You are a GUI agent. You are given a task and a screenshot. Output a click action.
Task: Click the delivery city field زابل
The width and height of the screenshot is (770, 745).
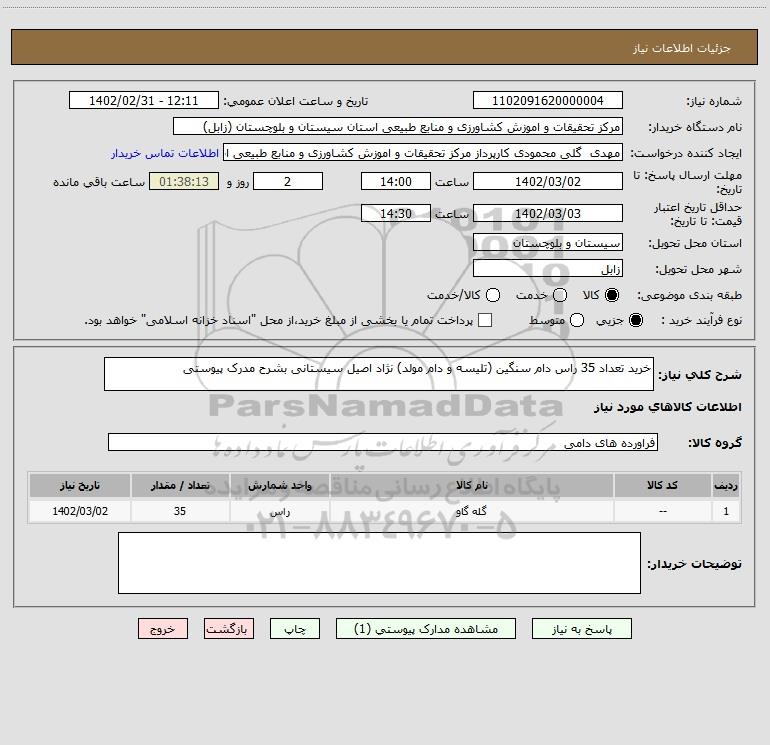pyautogui.click(x=548, y=268)
